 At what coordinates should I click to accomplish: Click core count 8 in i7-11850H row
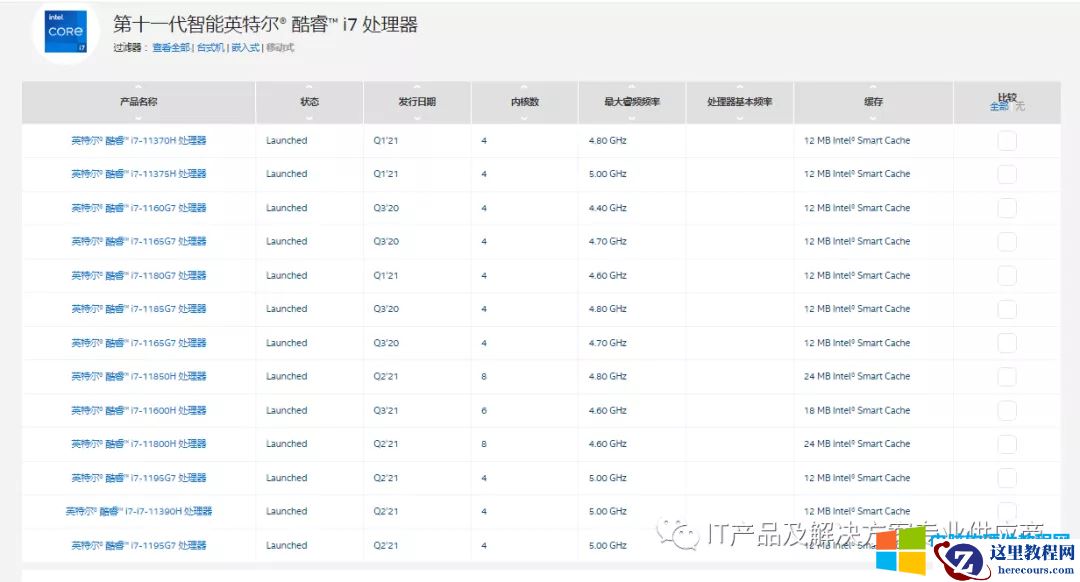pyautogui.click(x=484, y=377)
